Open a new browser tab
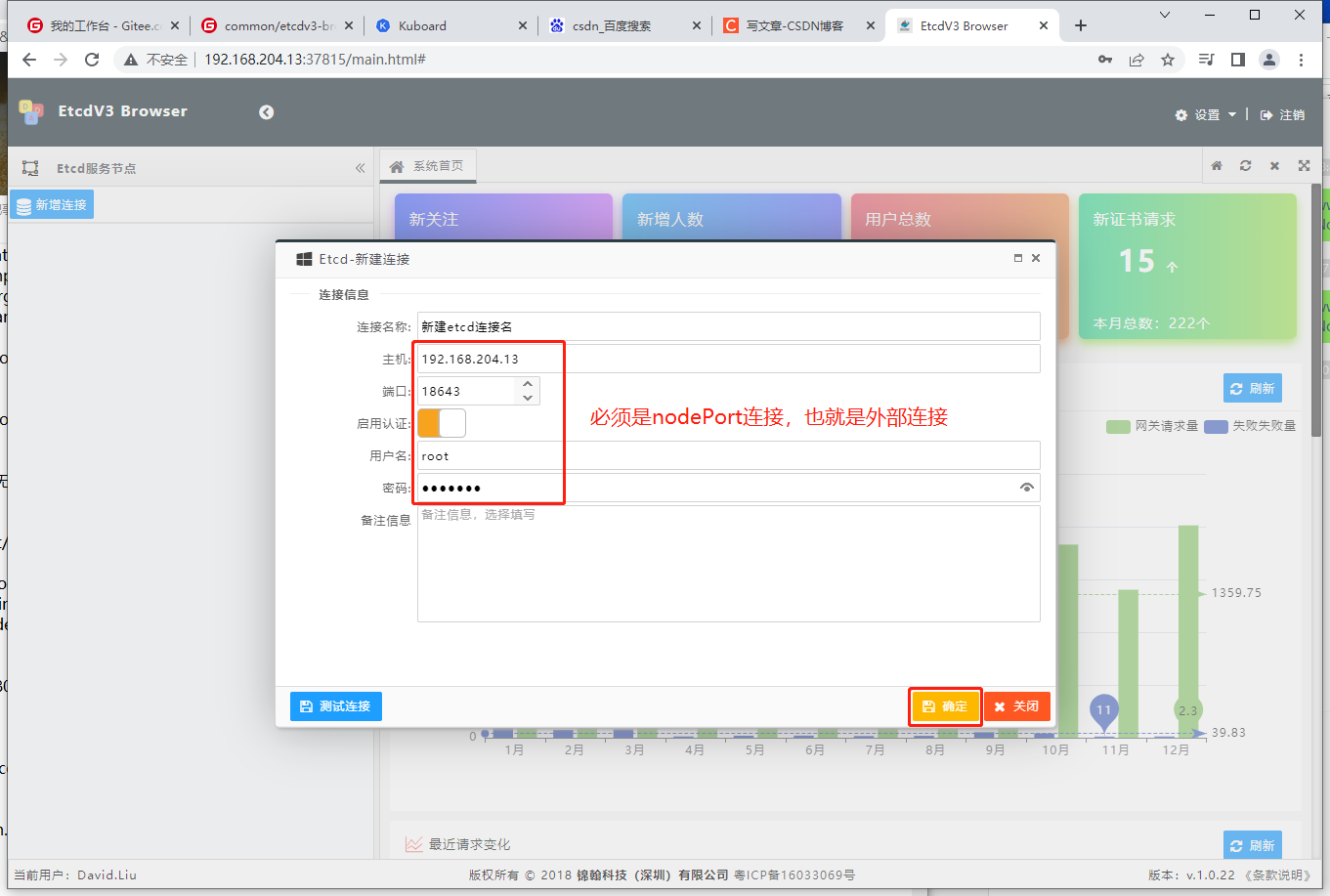The height and width of the screenshot is (896, 1330). tap(1080, 25)
